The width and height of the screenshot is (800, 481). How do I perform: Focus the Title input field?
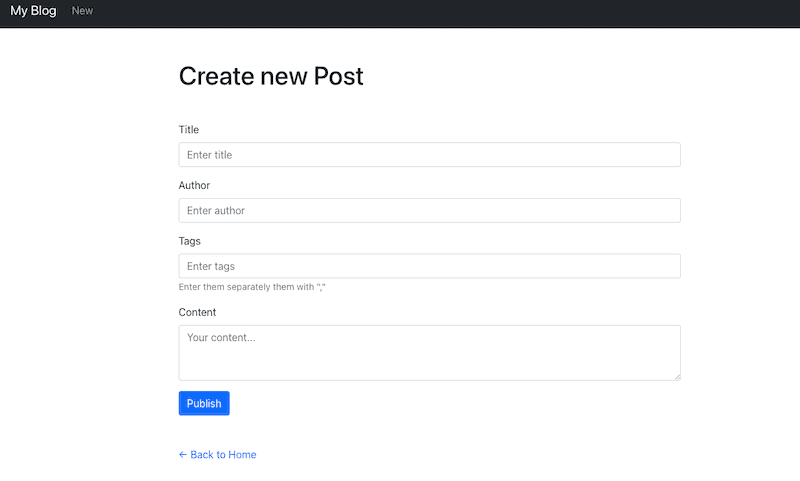pos(429,155)
